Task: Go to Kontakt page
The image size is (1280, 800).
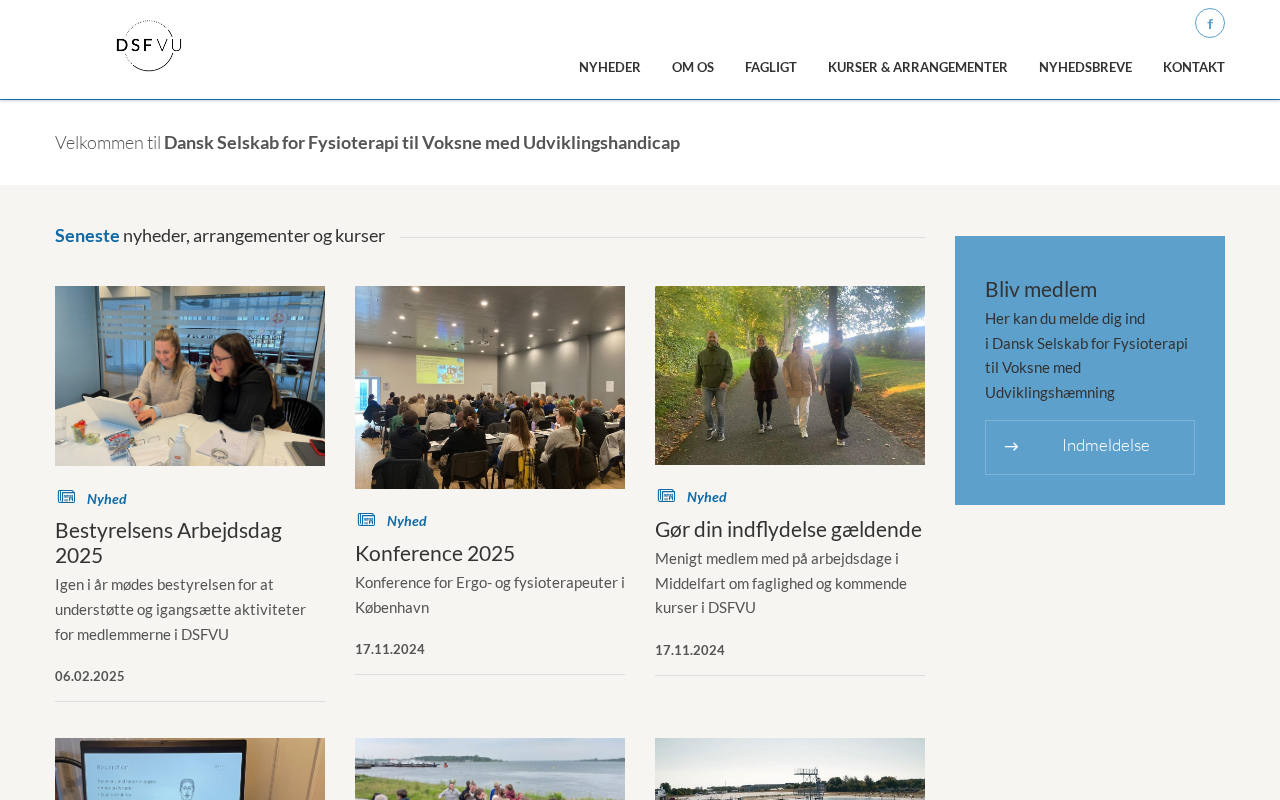Action: pyautogui.click(x=1194, y=67)
